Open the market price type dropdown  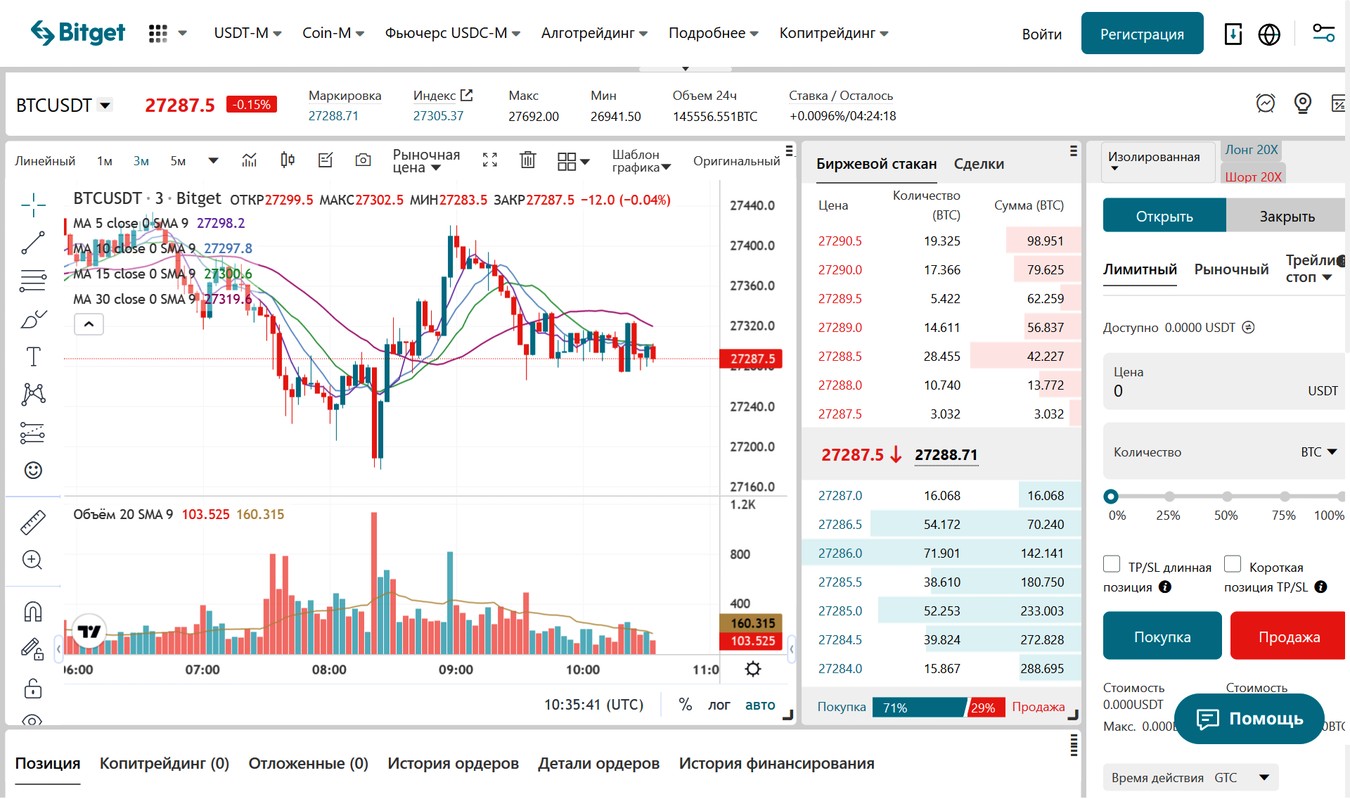pyautogui.click(x=426, y=160)
